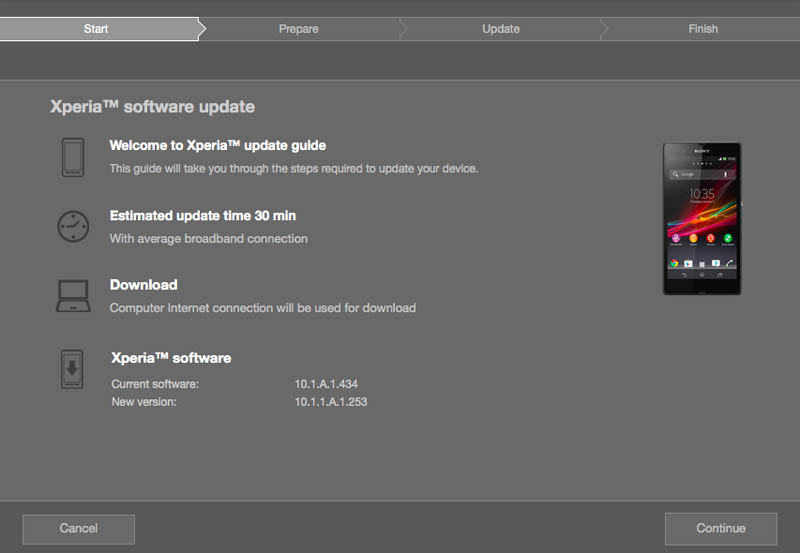Image resolution: width=800 pixels, height=553 pixels.
Task: Click the Welcome to Xperia update guide heading
Action: 217,146
